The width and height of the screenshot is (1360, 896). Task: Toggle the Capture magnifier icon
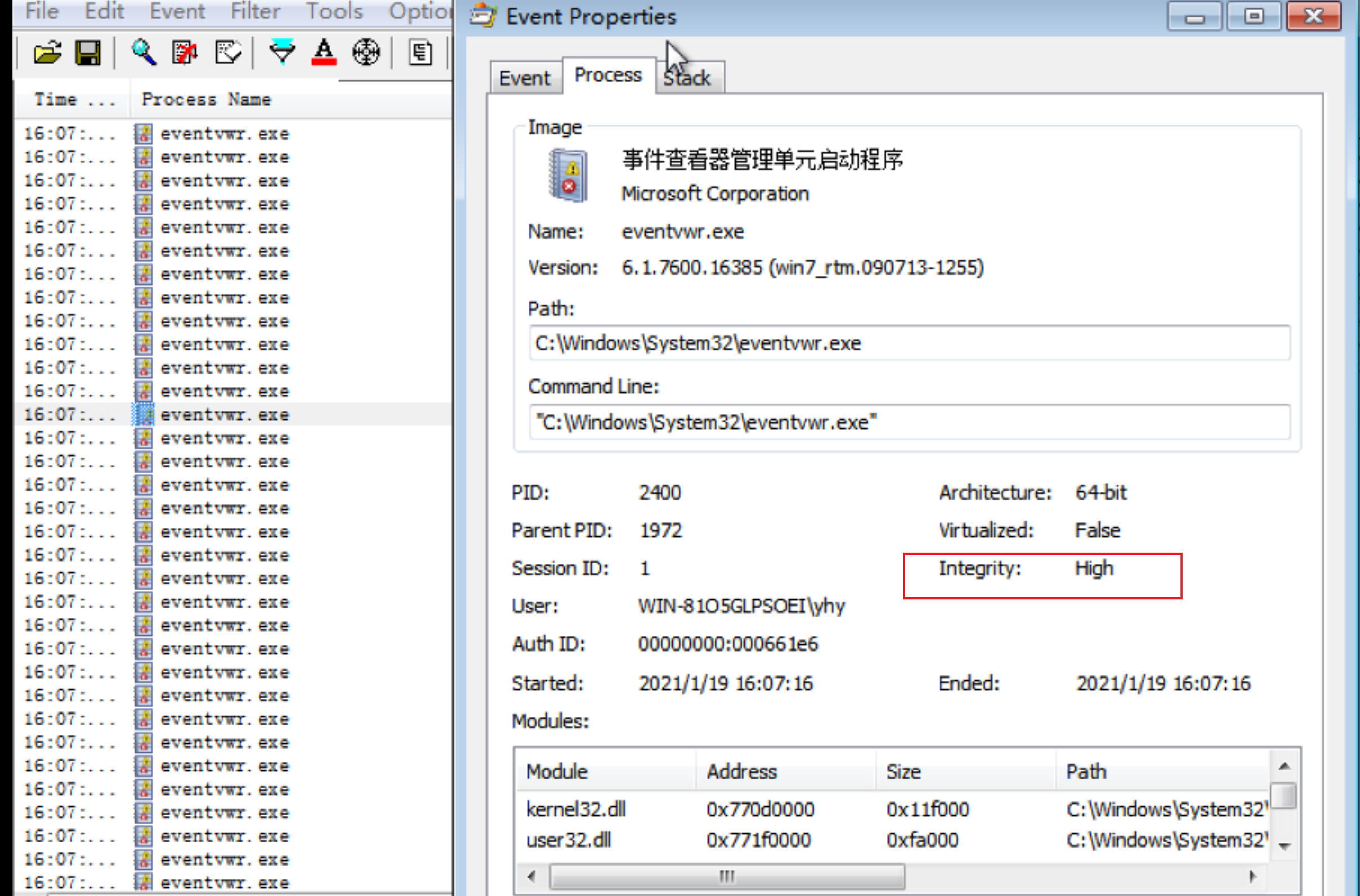[143, 53]
